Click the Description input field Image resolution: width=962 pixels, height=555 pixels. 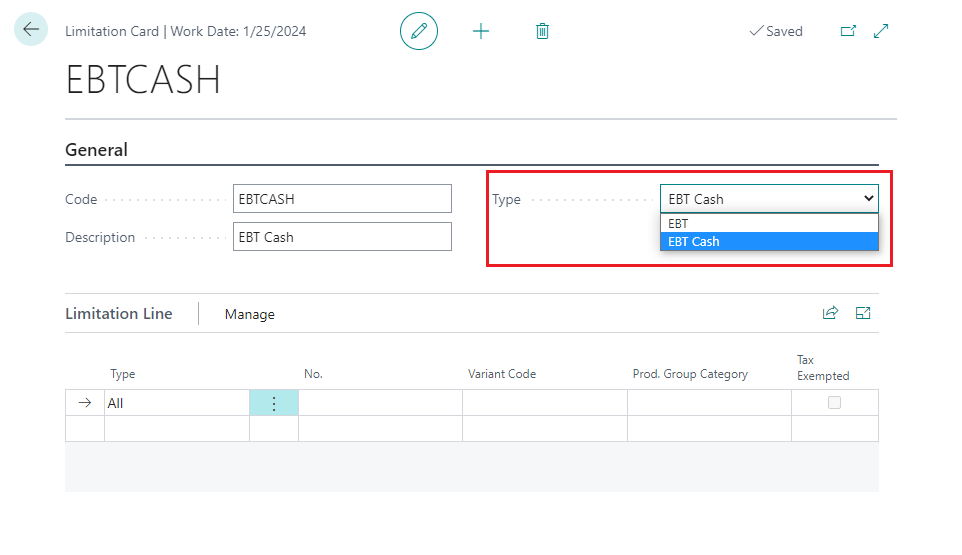tap(342, 237)
